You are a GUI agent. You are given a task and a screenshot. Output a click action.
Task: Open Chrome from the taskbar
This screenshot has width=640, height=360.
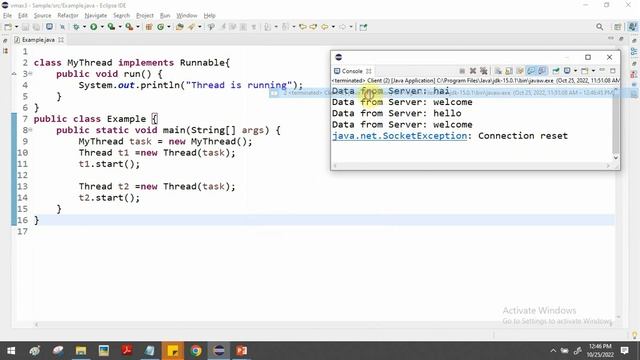point(196,351)
